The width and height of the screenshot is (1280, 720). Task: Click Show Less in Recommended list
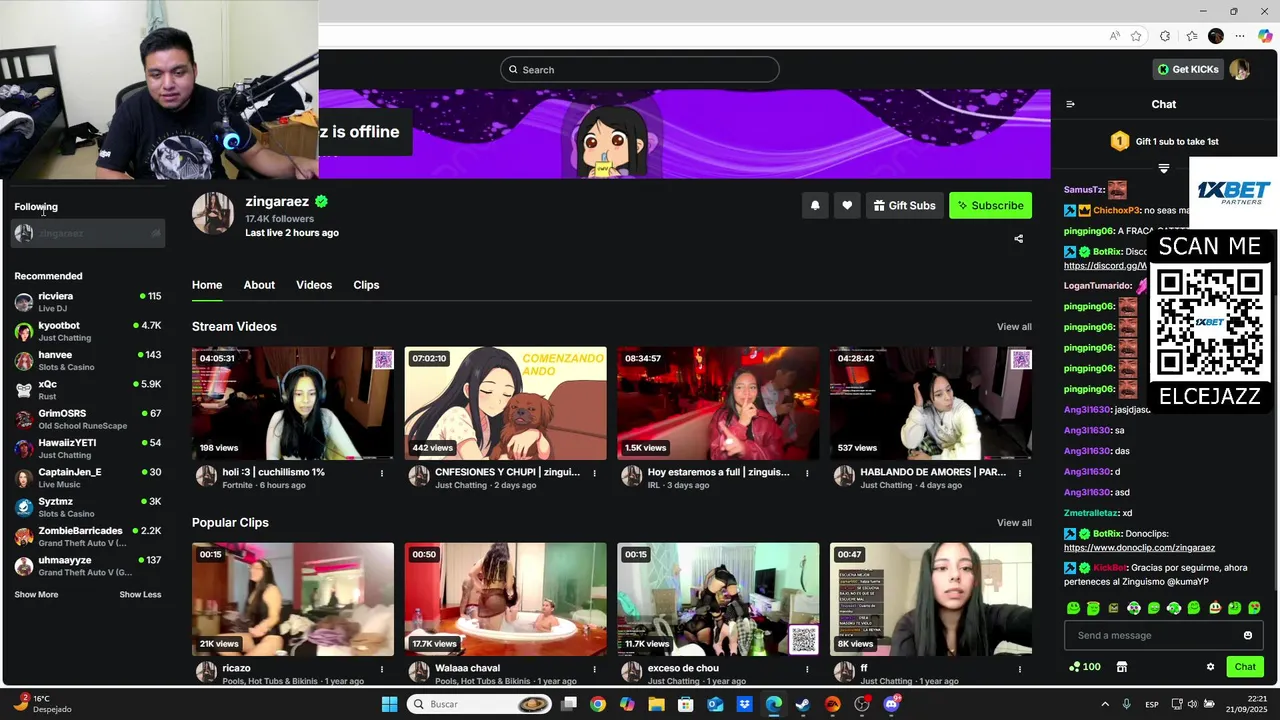tap(140, 594)
